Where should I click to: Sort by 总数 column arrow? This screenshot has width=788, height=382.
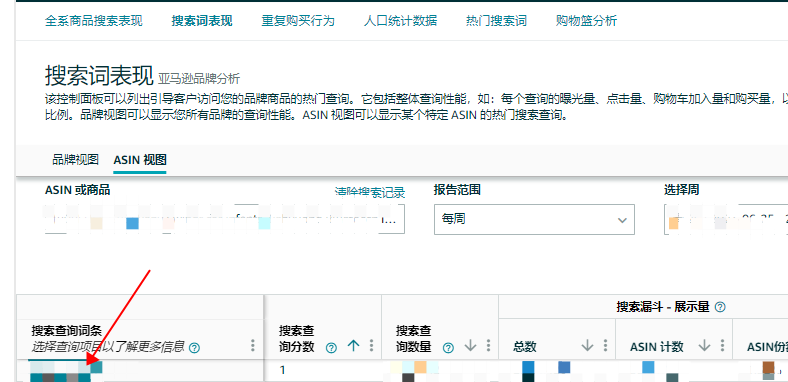[587, 346]
